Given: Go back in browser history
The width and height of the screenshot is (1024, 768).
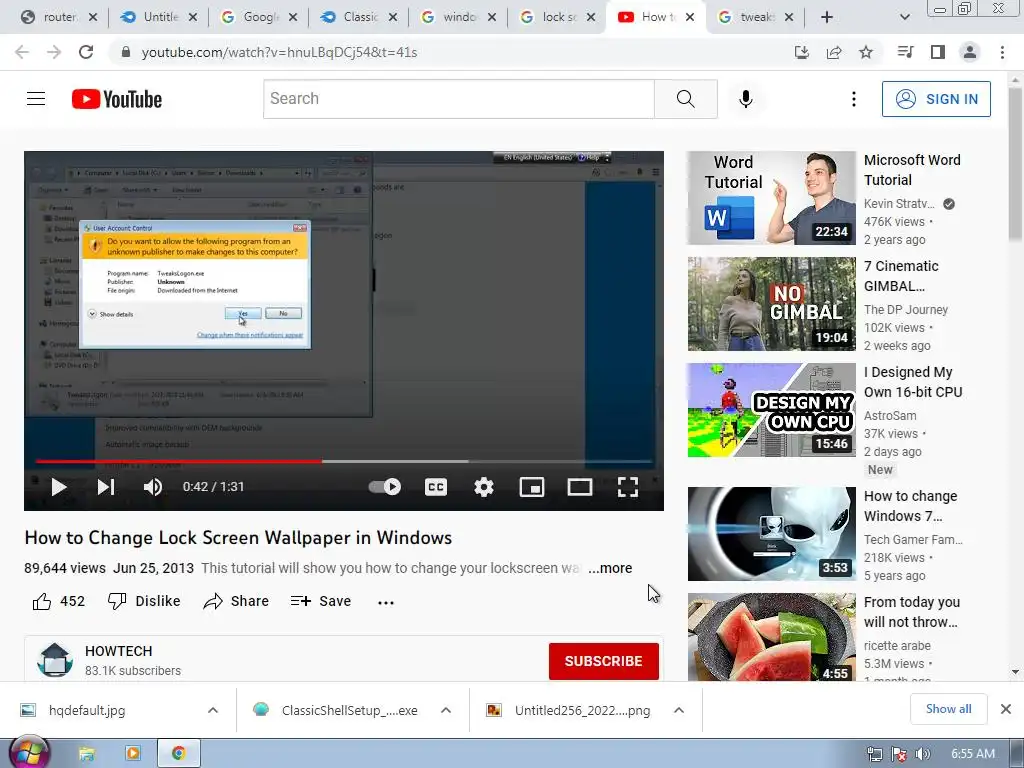Looking at the screenshot, I should 22,52.
